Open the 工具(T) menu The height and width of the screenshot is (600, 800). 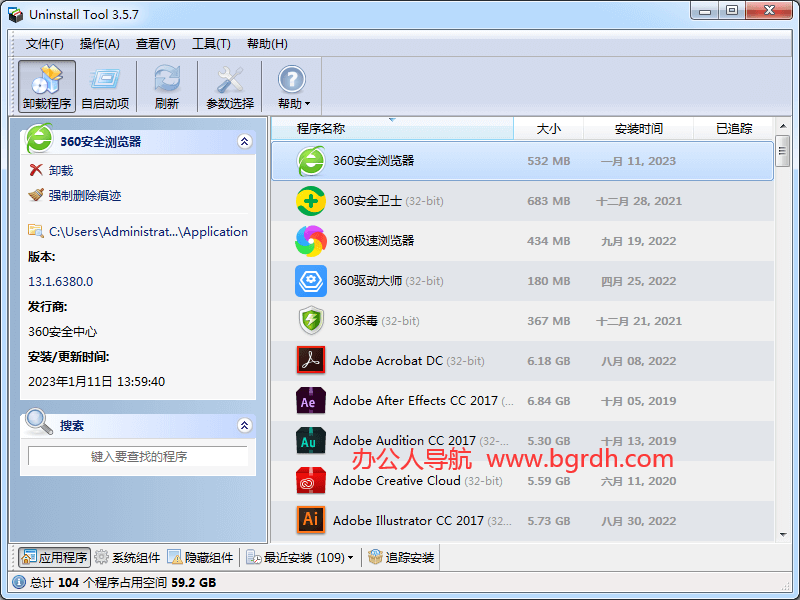(211, 44)
